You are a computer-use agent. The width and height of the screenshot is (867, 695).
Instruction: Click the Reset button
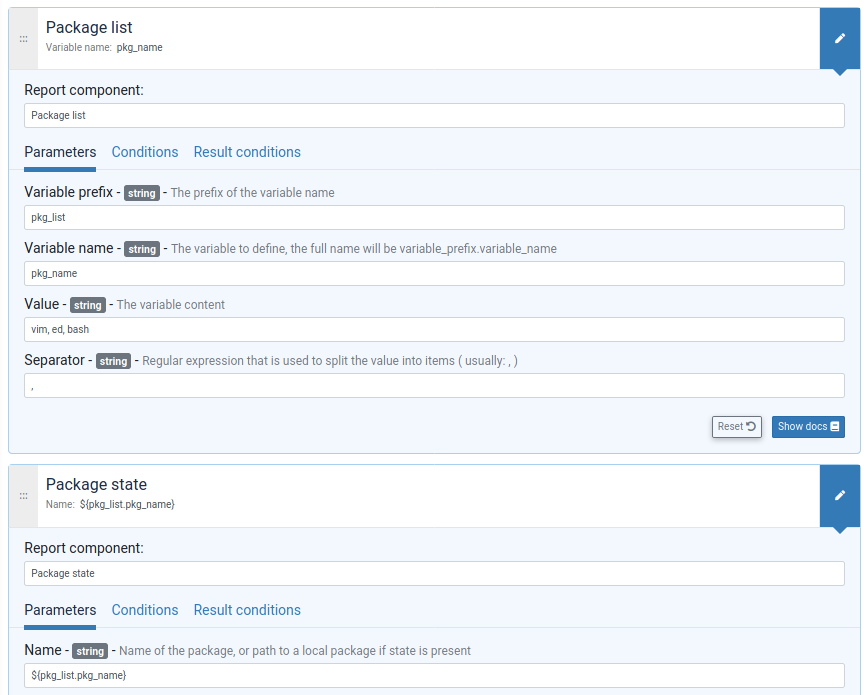pyautogui.click(x=737, y=426)
